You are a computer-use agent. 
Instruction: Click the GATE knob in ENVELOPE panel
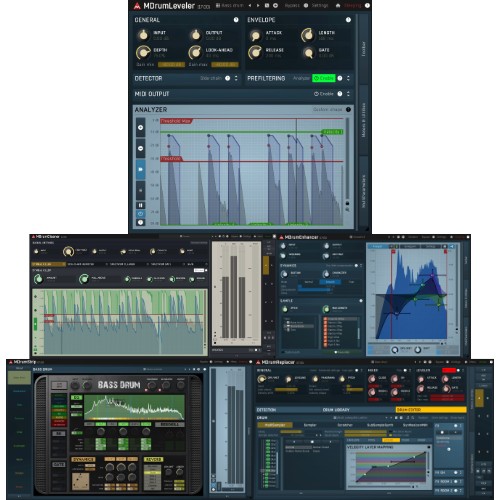(309, 52)
